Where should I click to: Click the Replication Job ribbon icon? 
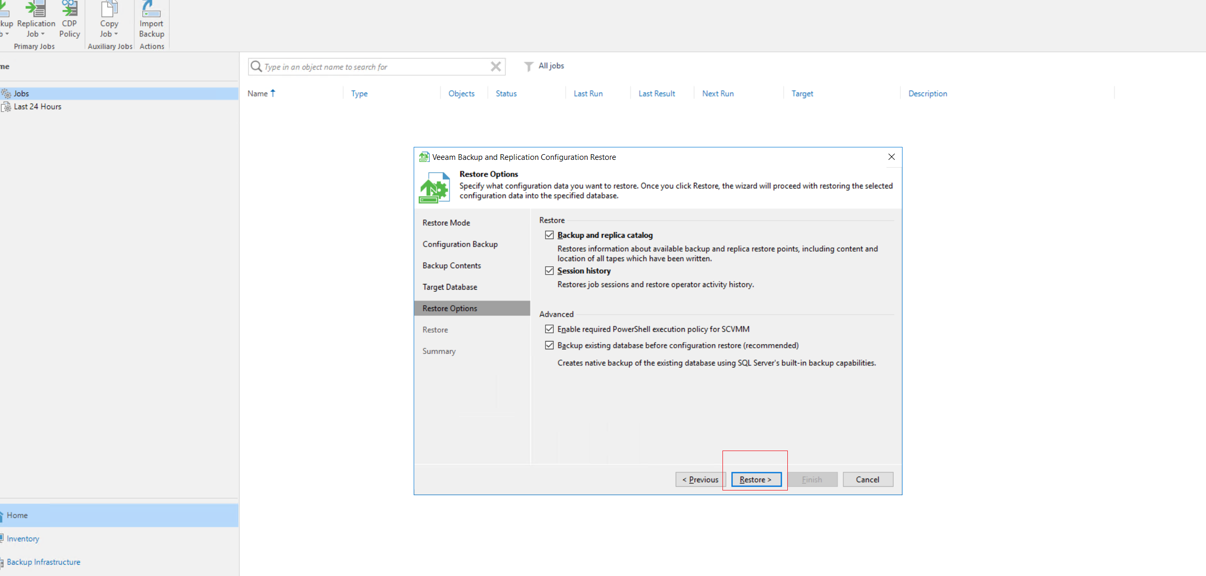click(x=36, y=10)
